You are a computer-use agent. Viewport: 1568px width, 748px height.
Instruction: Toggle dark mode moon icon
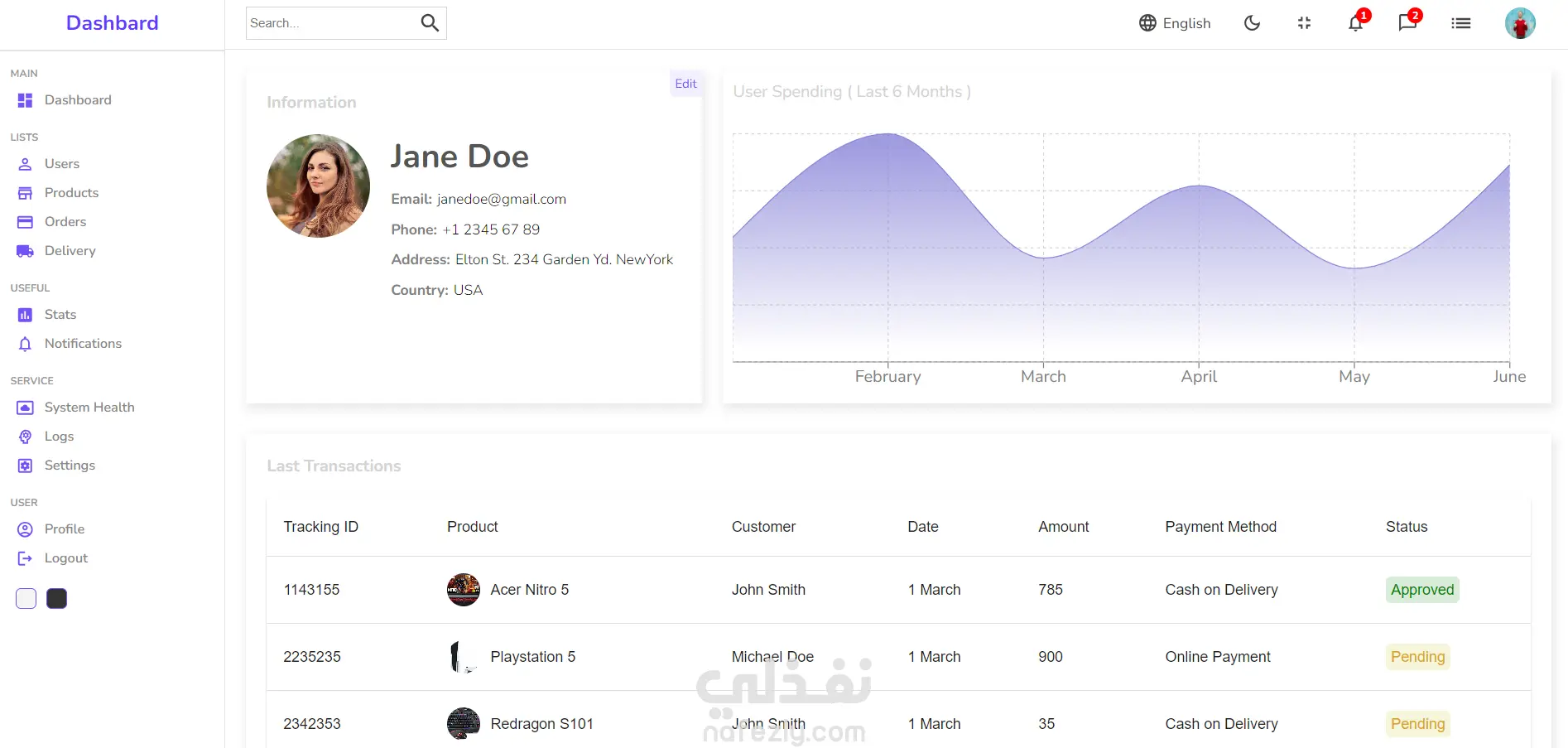pyautogui.click(x=1253, y=23)
